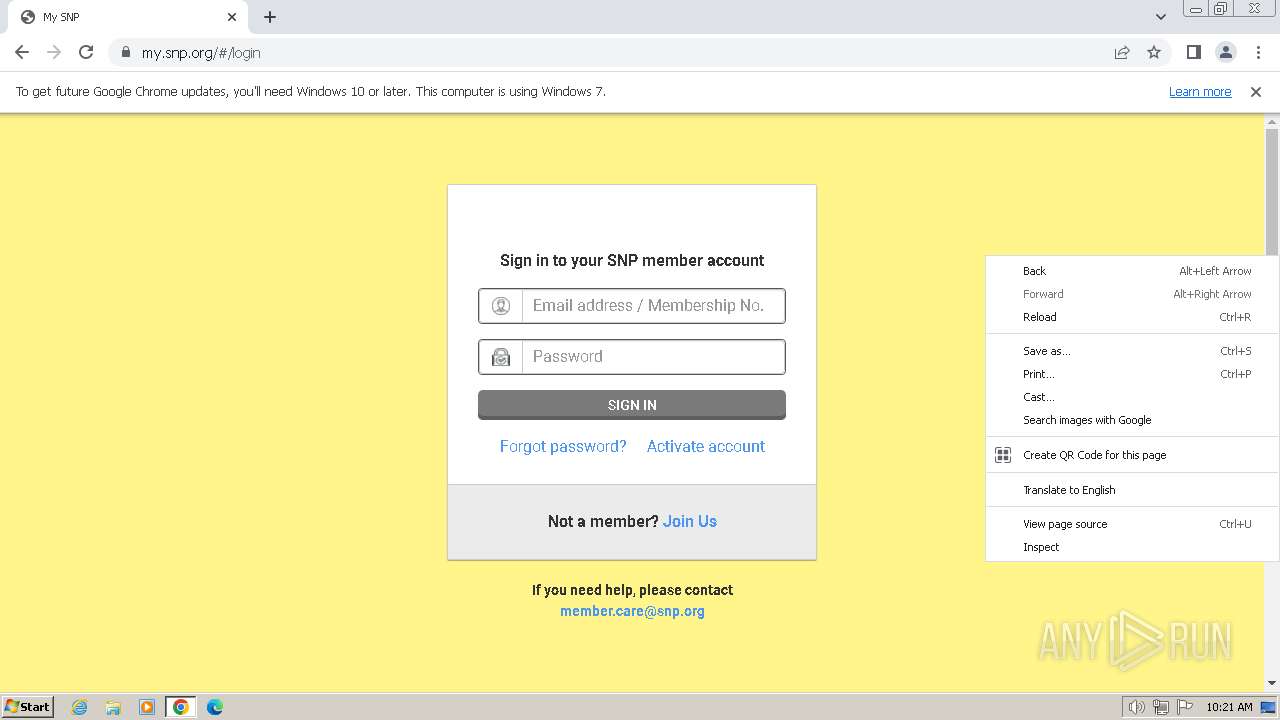Bookmark this page with star icon
Viewport: 1280px width, 720px height.
click(x=1154, y=53)
